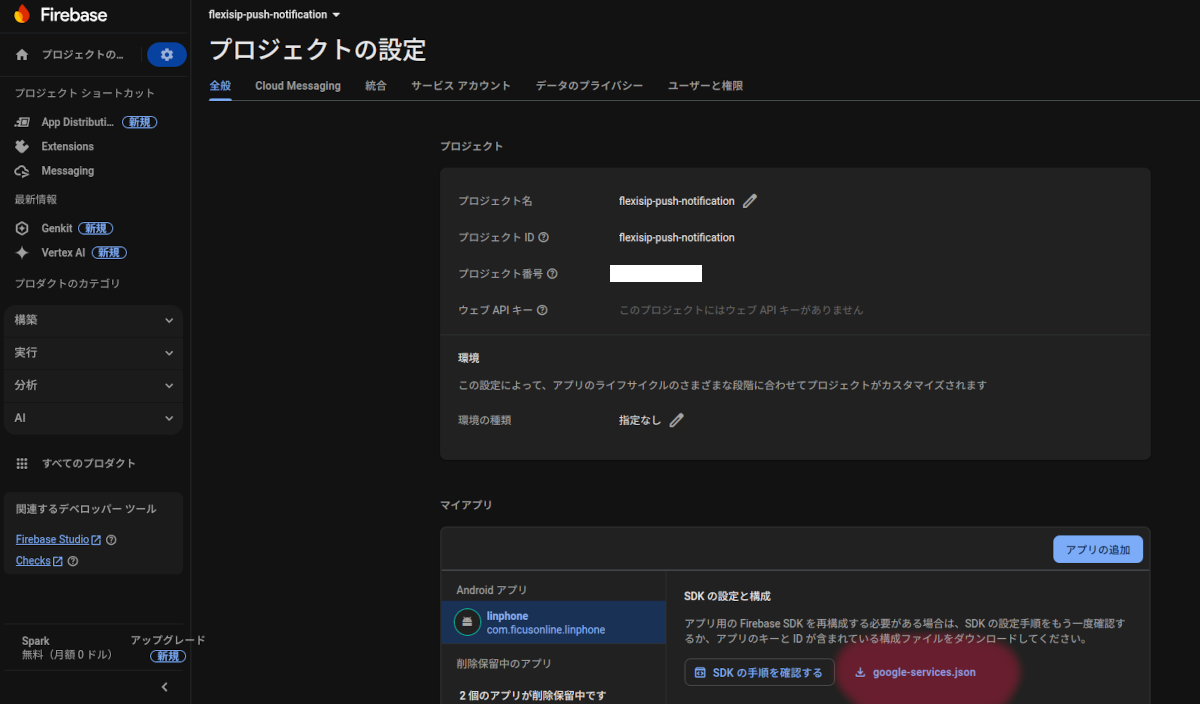Click the Android アプリ section label
Screen dimensions: 1200x704
(491, 590)
